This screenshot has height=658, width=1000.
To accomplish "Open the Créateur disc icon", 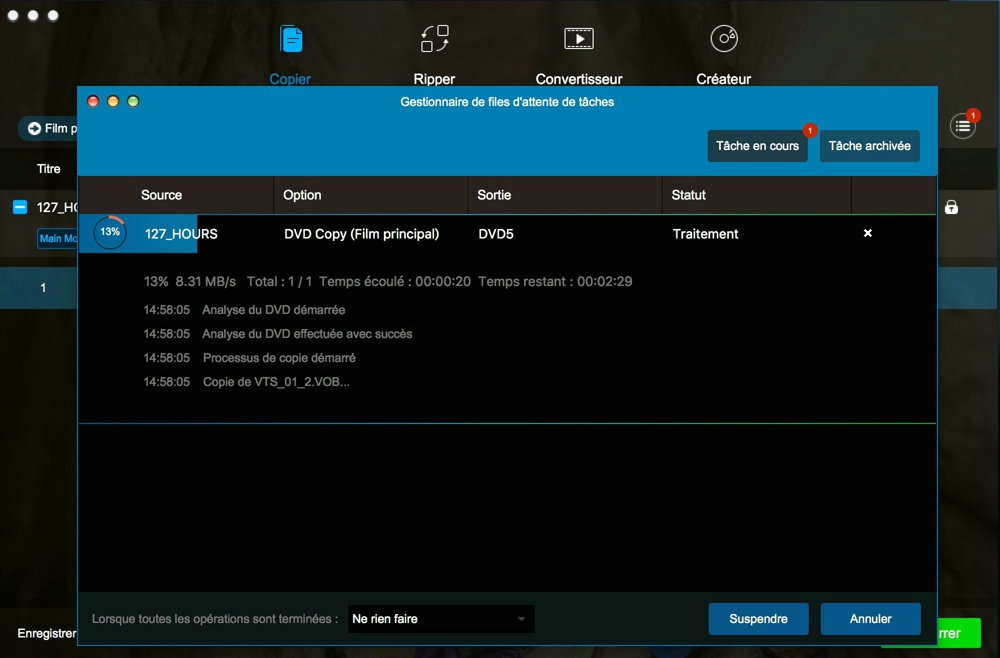I will (x=724, y=38).
